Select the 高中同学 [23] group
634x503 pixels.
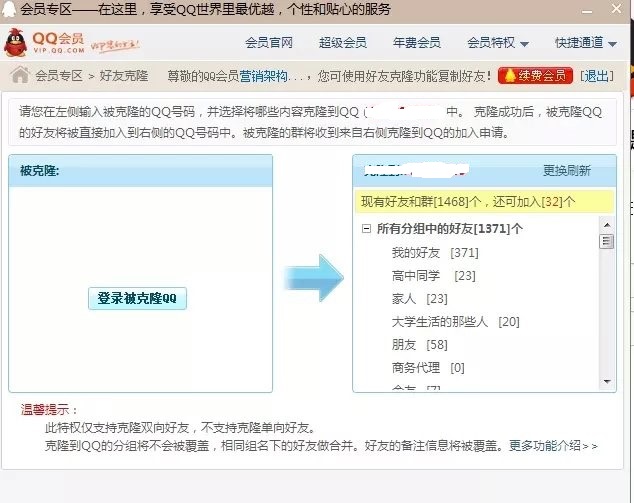[x=433, y=276]
